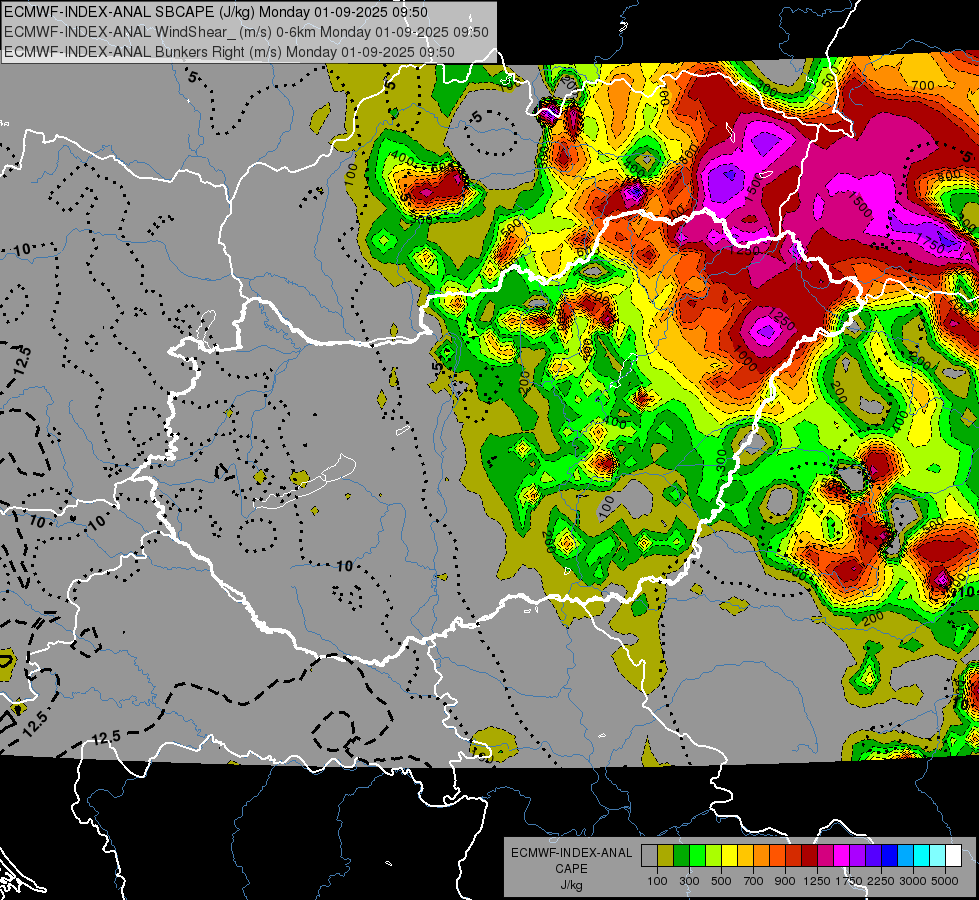This screenshot has width=979, height=900.
Task: Pick the purple swatch after the 1750 tick
Action: (857, 855)
